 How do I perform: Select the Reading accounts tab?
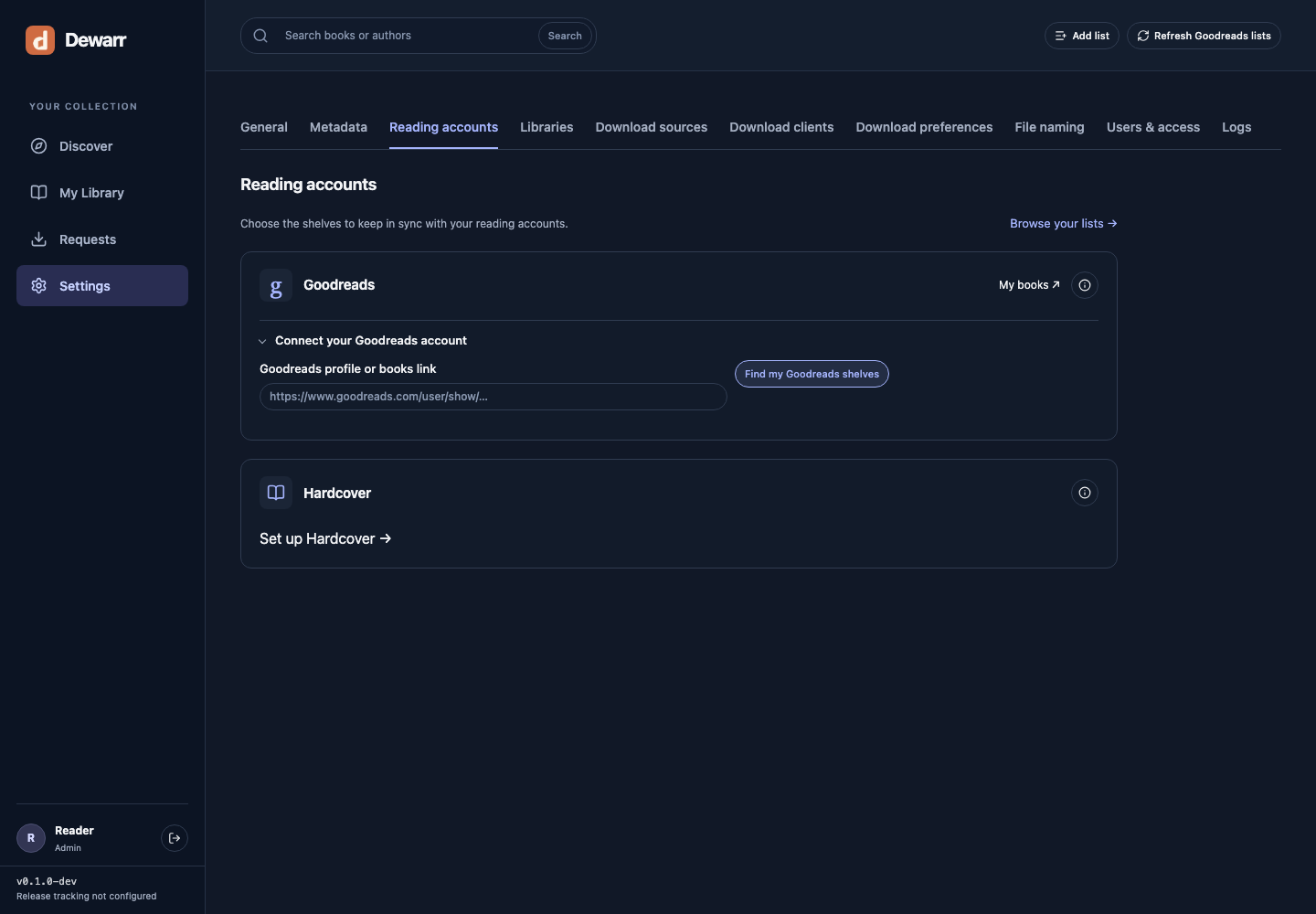443,128
